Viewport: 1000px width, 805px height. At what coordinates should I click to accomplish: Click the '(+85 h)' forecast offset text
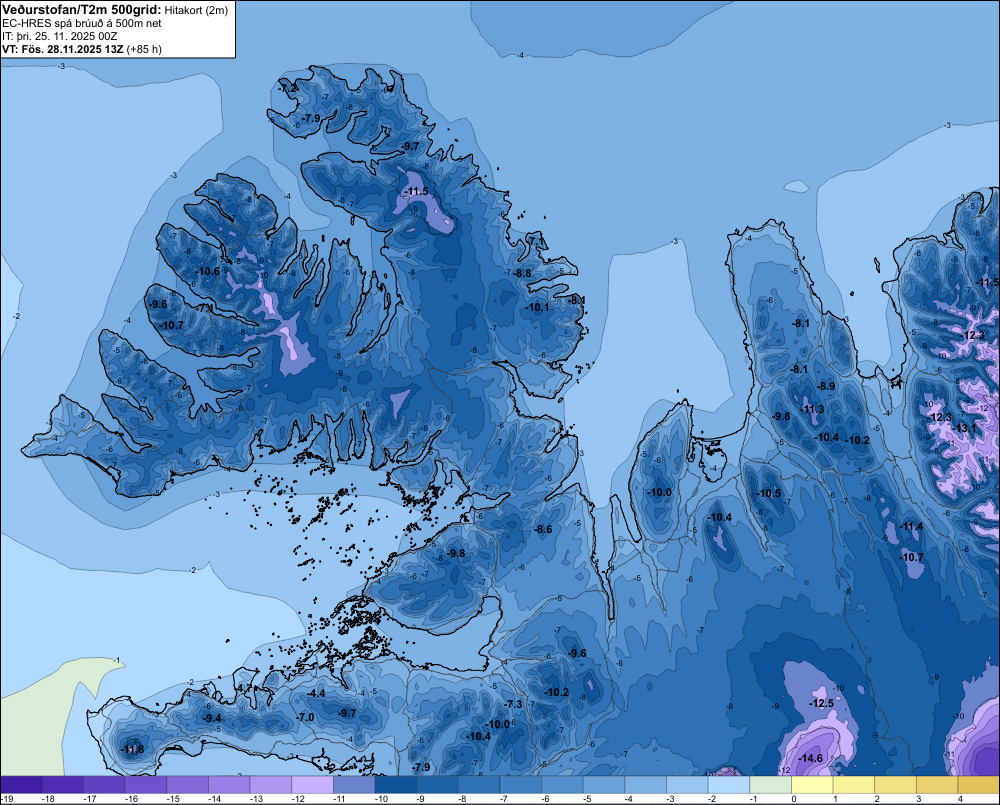click(x=144, y=49)
